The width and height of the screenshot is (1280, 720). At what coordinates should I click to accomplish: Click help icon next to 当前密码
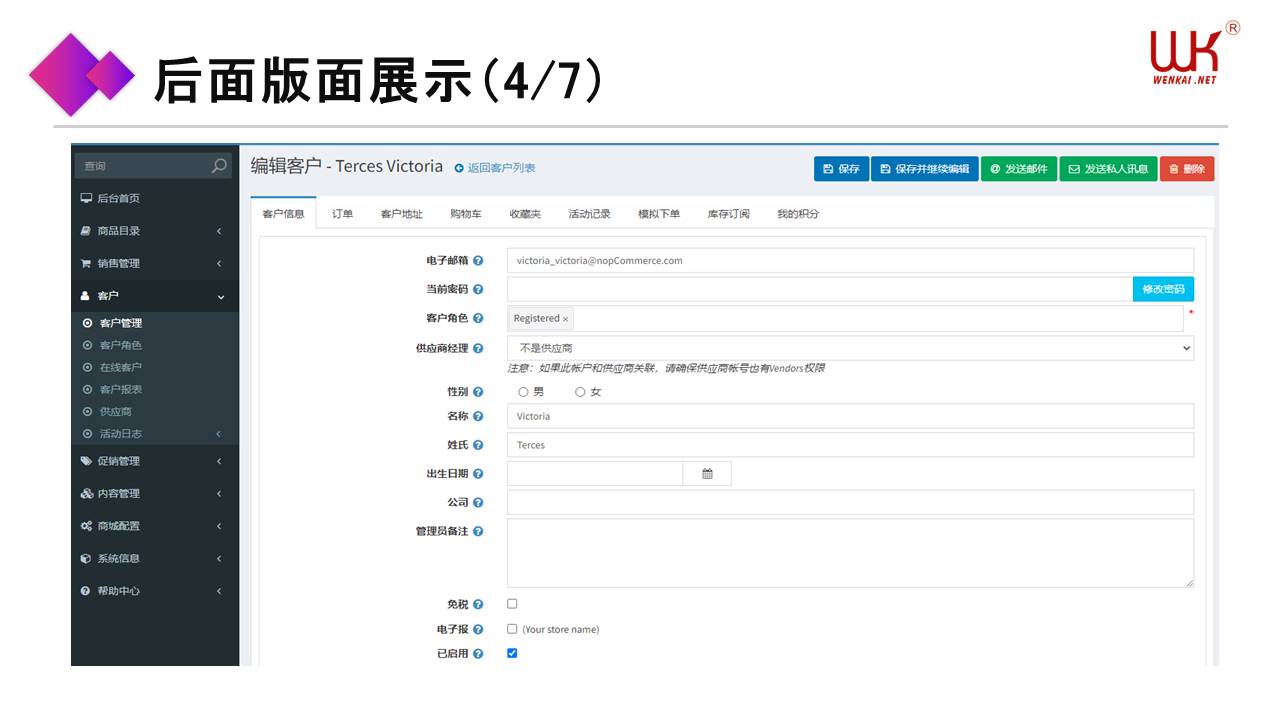point(478,289)
